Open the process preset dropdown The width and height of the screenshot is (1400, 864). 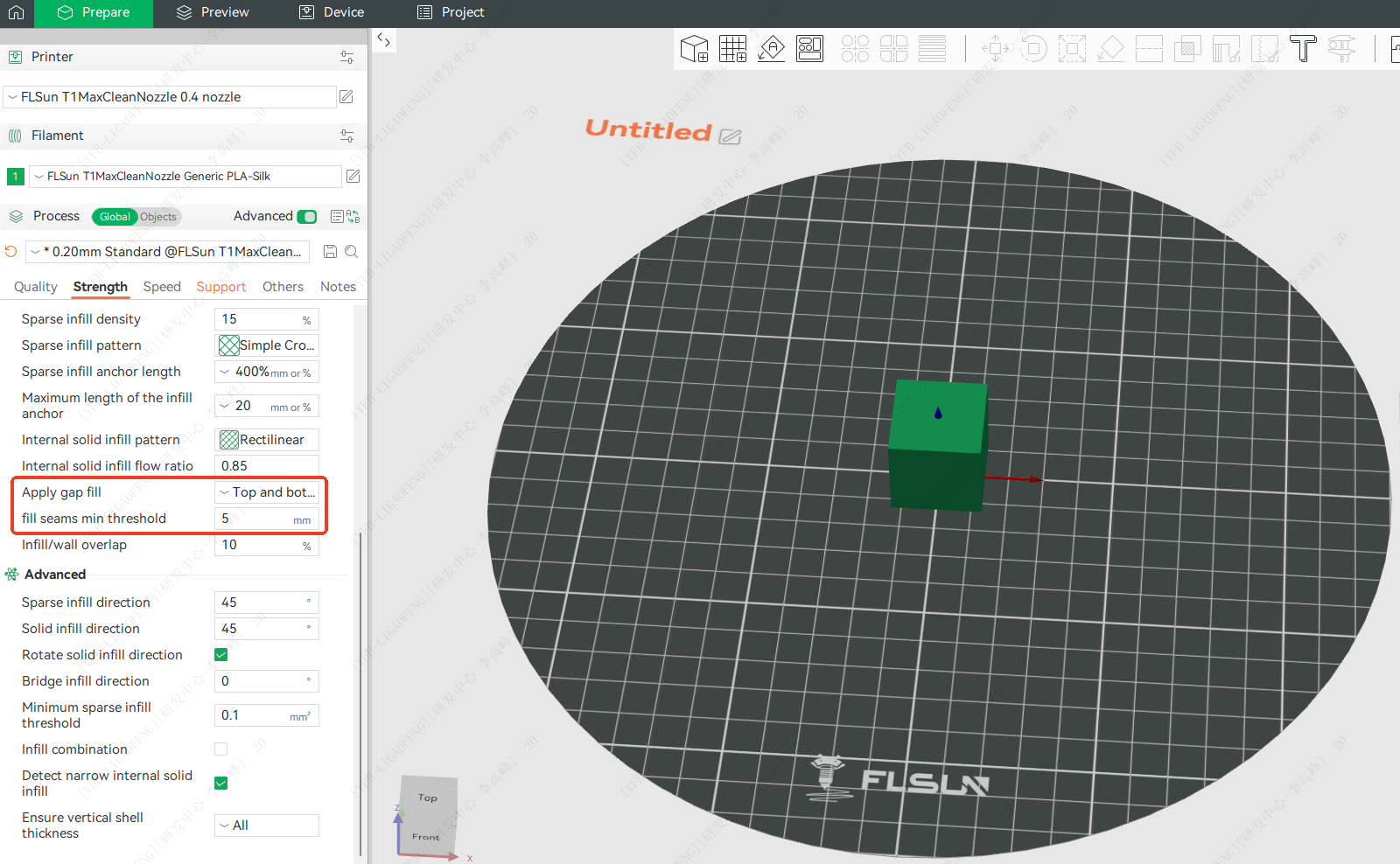[x=167, y=252]
